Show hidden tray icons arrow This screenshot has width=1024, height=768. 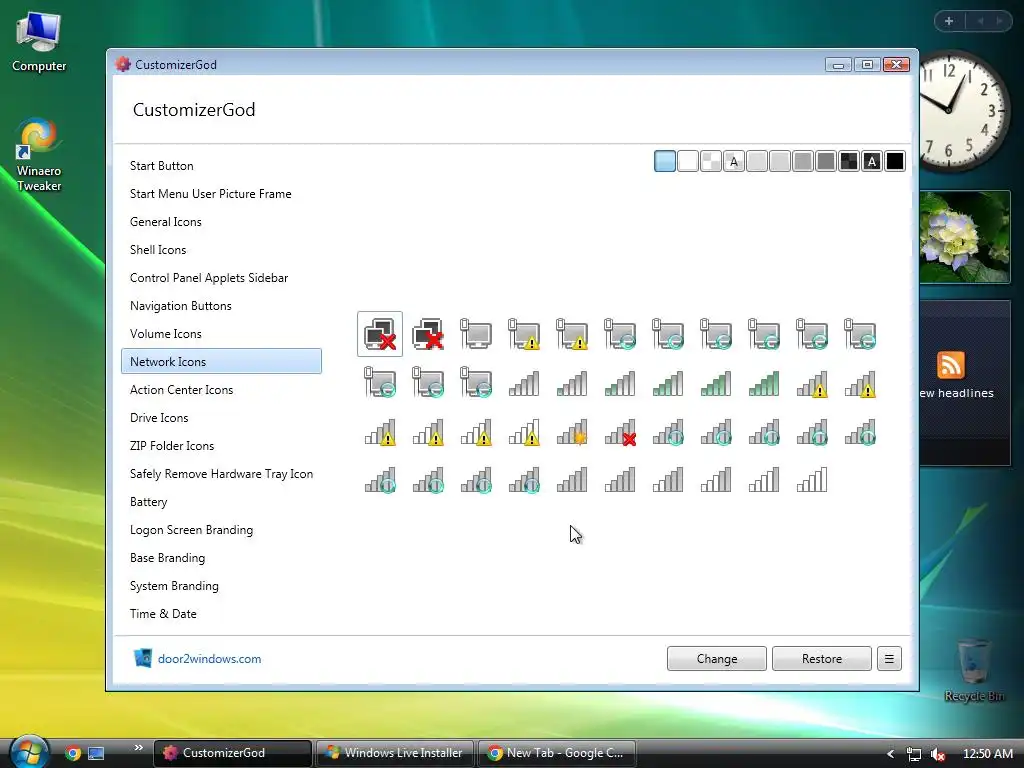[890, 754]
